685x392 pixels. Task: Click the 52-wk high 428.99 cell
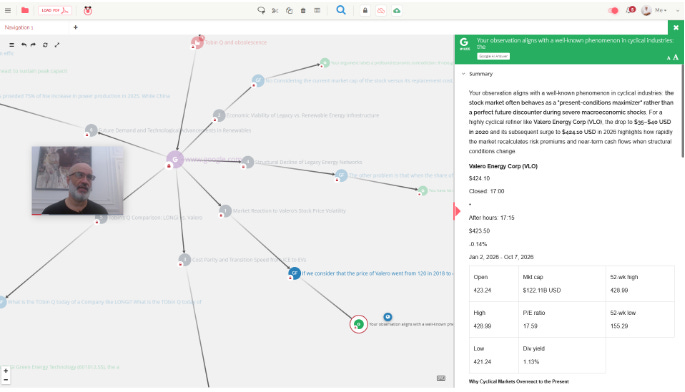click(640, 284)
